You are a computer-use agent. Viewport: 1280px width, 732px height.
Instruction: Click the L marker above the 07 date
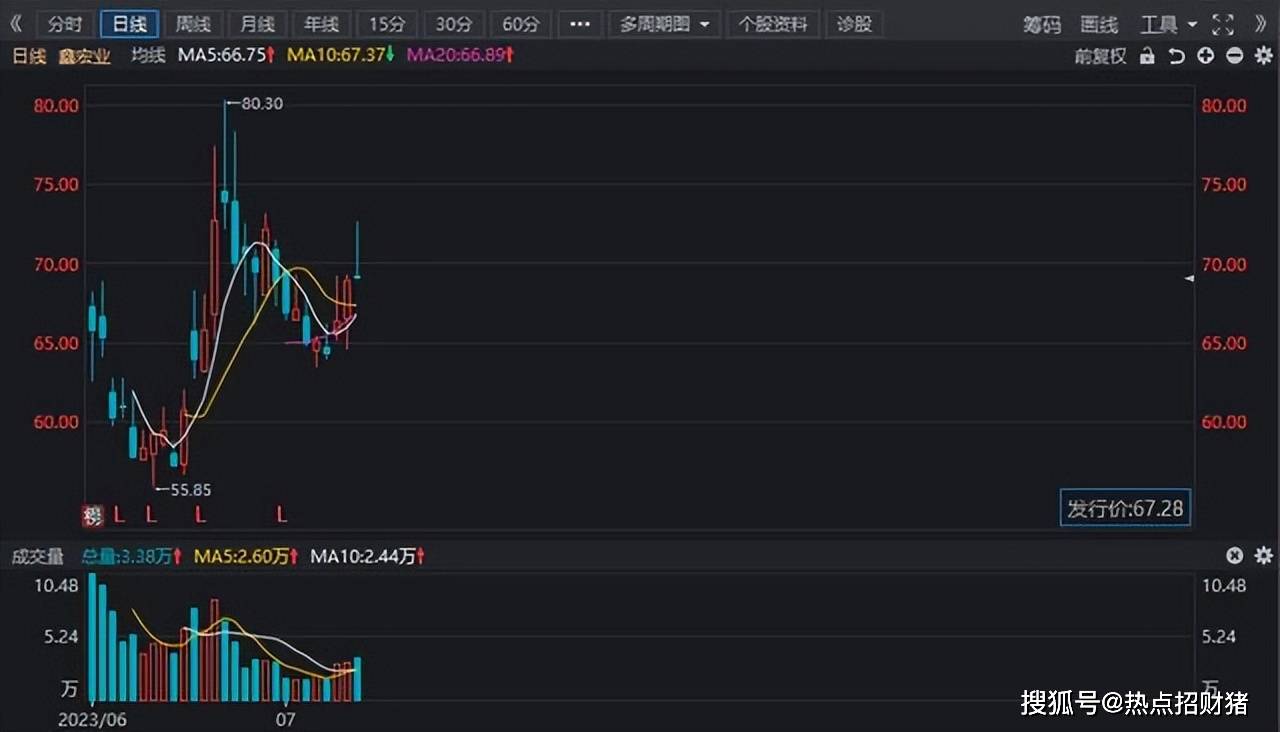(282, 516)
